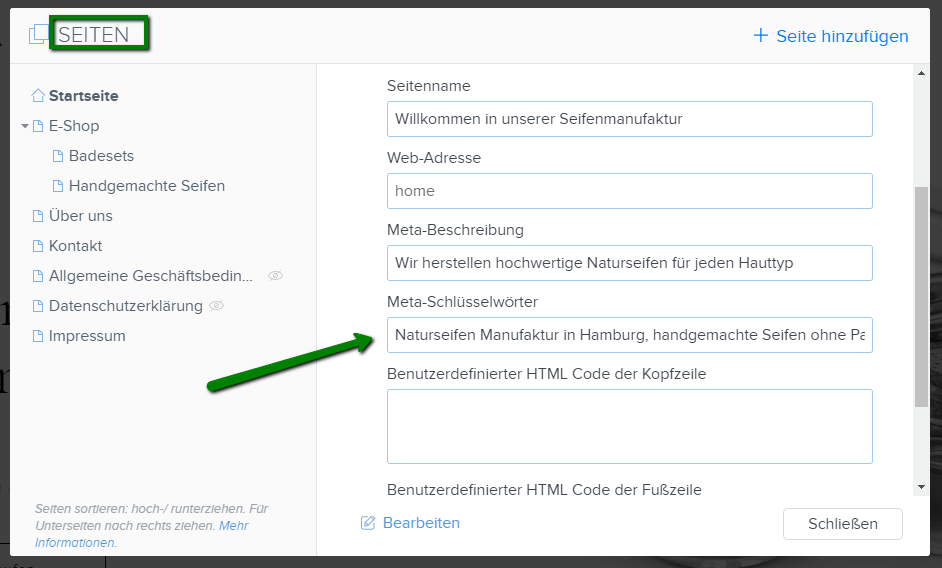
Task: Select the Kontakt page
Action: [x=76, y=246]
